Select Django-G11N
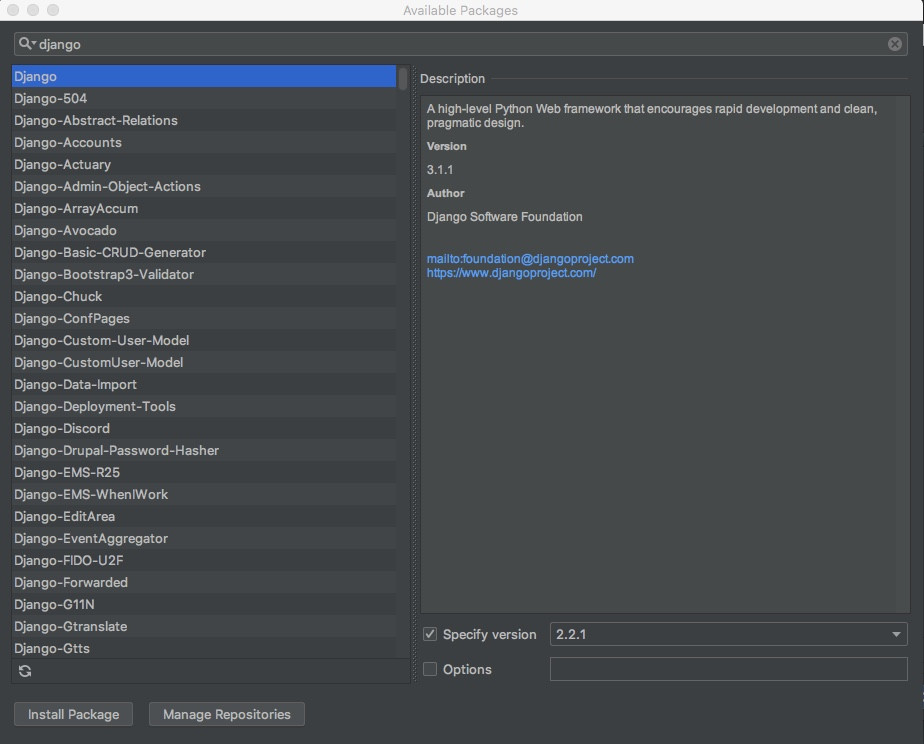Viewport: 924px width, 744px height. 204,604
